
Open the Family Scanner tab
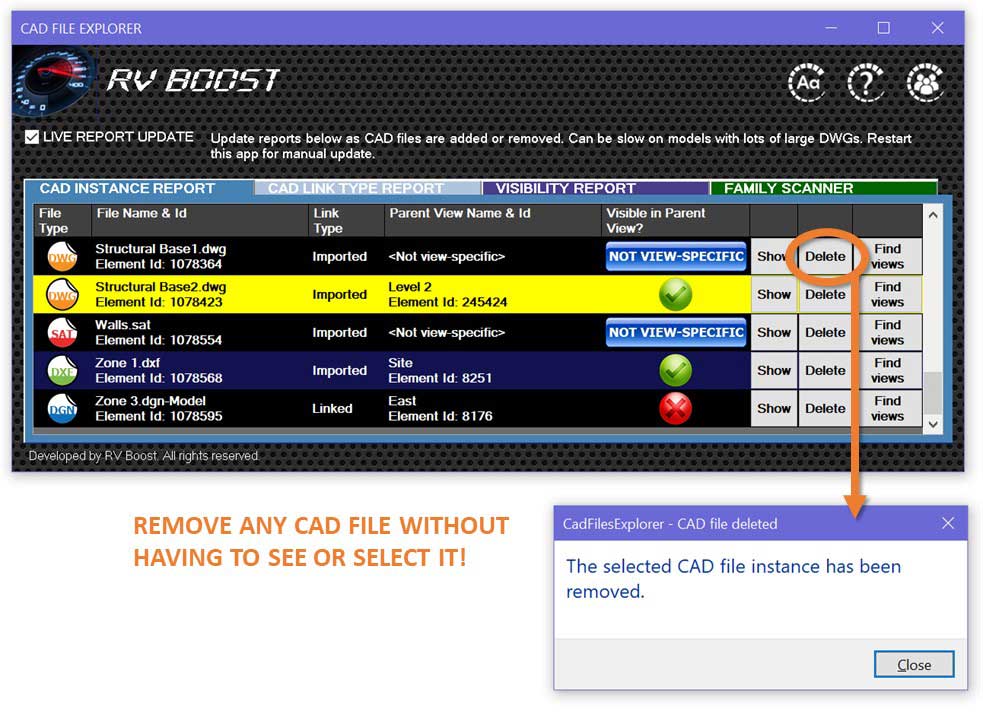[x=824, y=188]
